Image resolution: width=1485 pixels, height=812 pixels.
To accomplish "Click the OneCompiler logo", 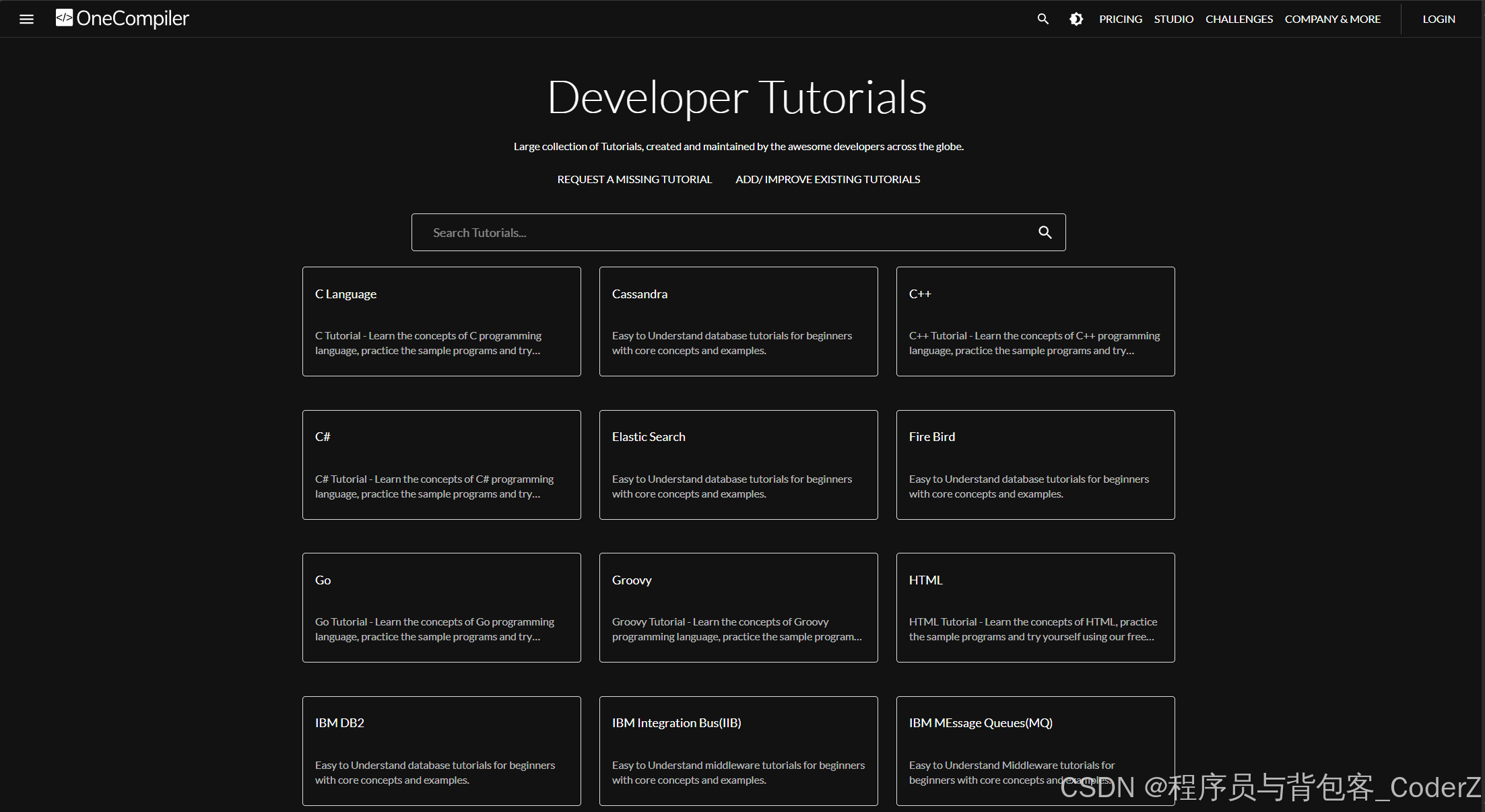I will click(x=123, y=18).
